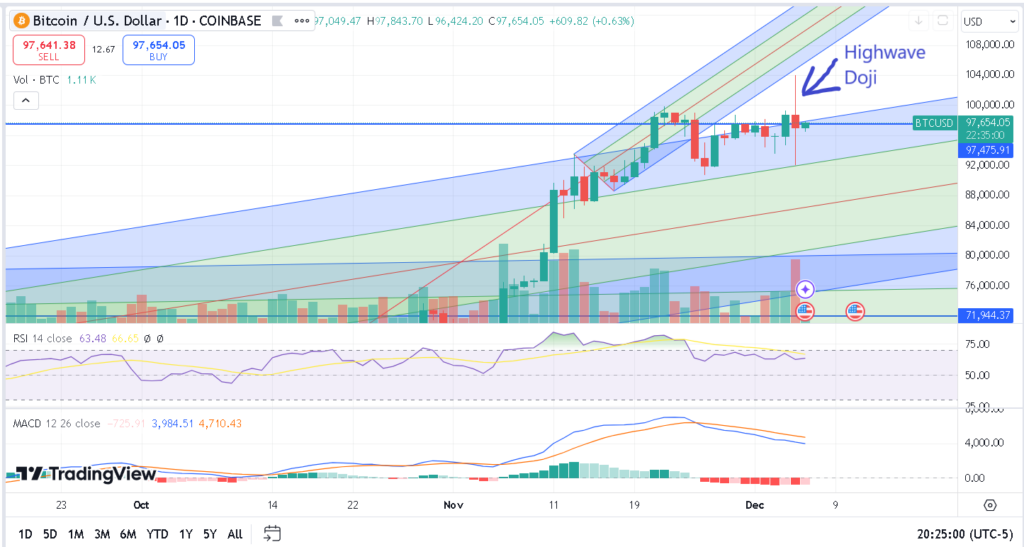Viewport: 1024px width, 547px height.
Task: Click the RSI 50.00 scale label
Action: coord(978,375)
